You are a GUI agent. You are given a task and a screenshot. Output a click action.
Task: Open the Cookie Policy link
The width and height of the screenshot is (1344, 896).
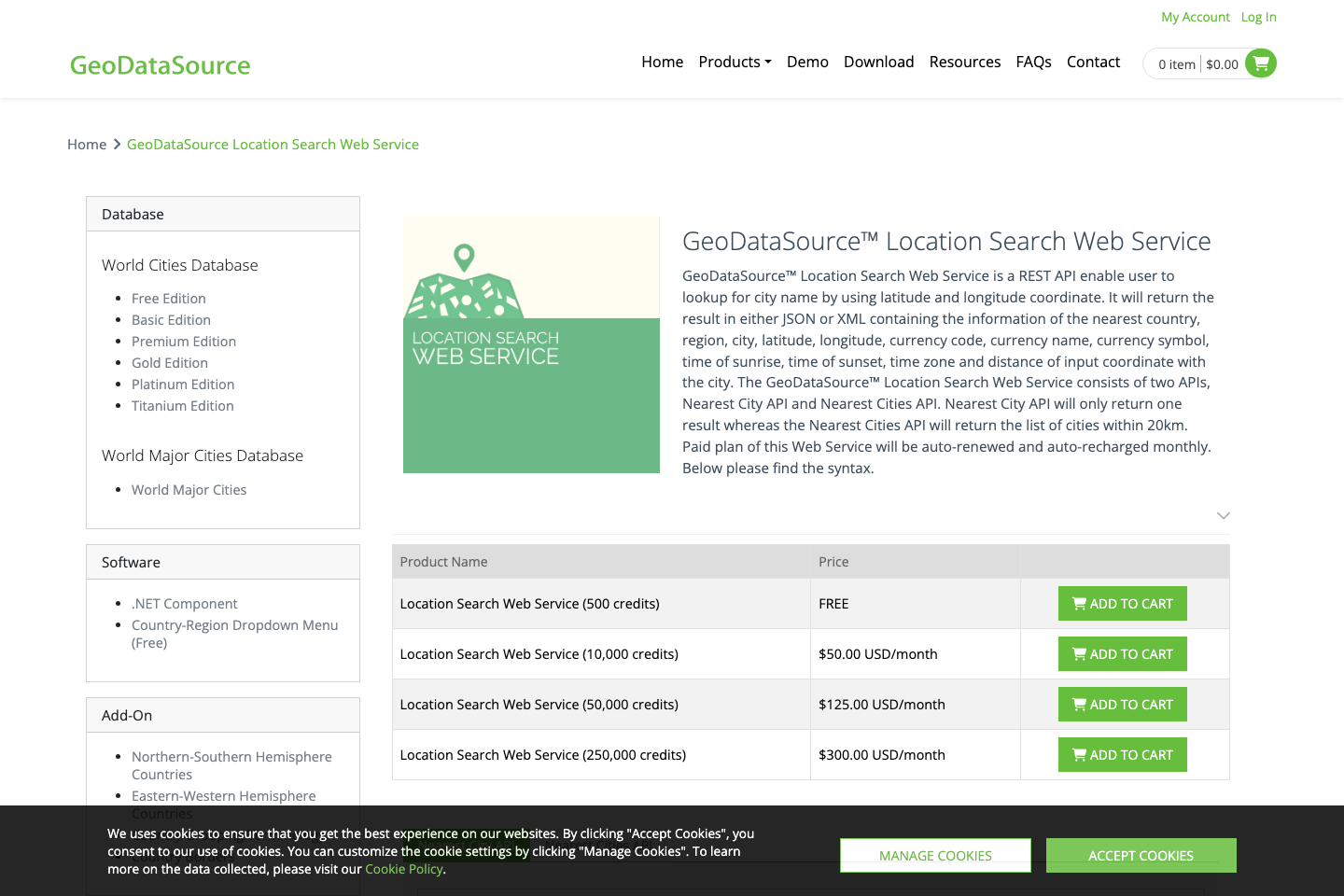pos(403,868)
